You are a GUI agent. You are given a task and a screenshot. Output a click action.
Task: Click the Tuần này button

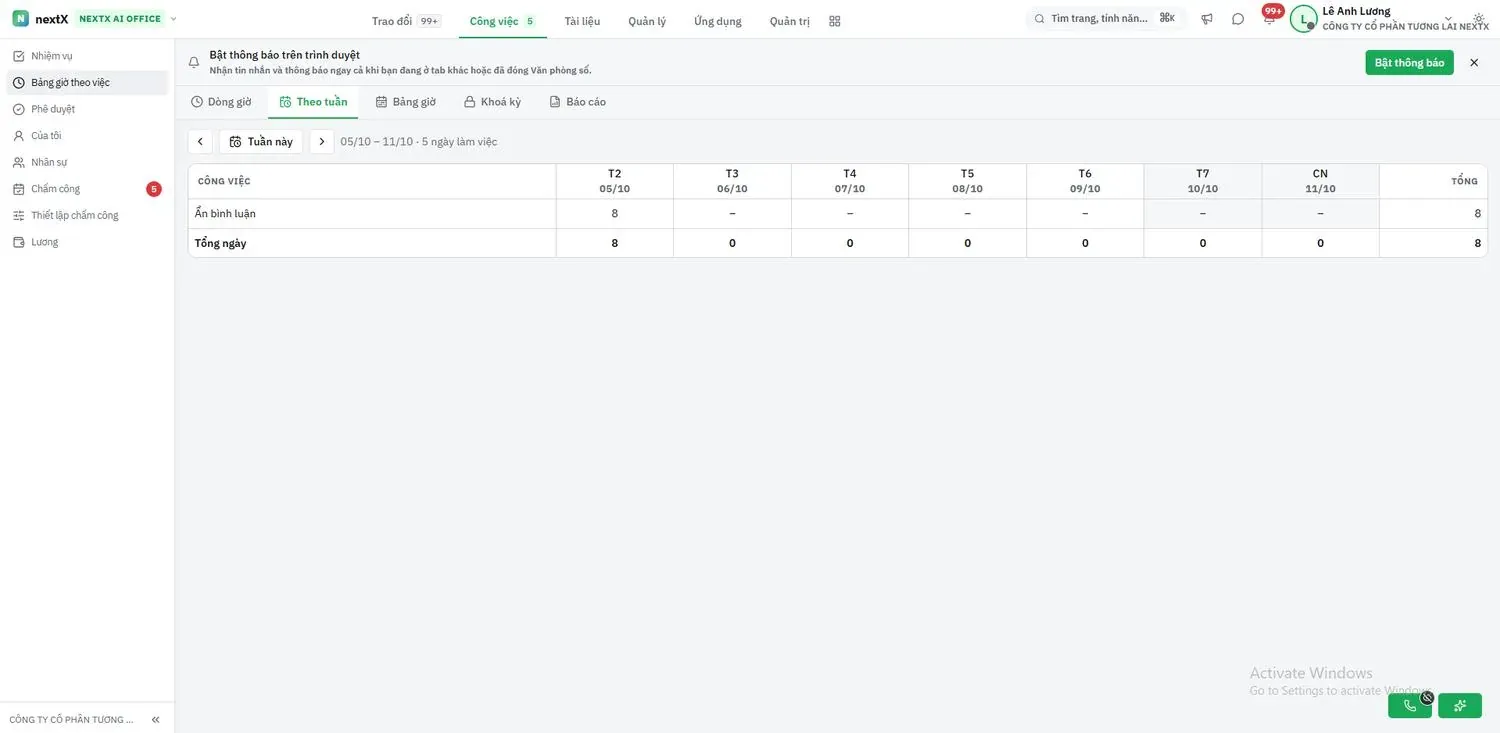[261, 142]
